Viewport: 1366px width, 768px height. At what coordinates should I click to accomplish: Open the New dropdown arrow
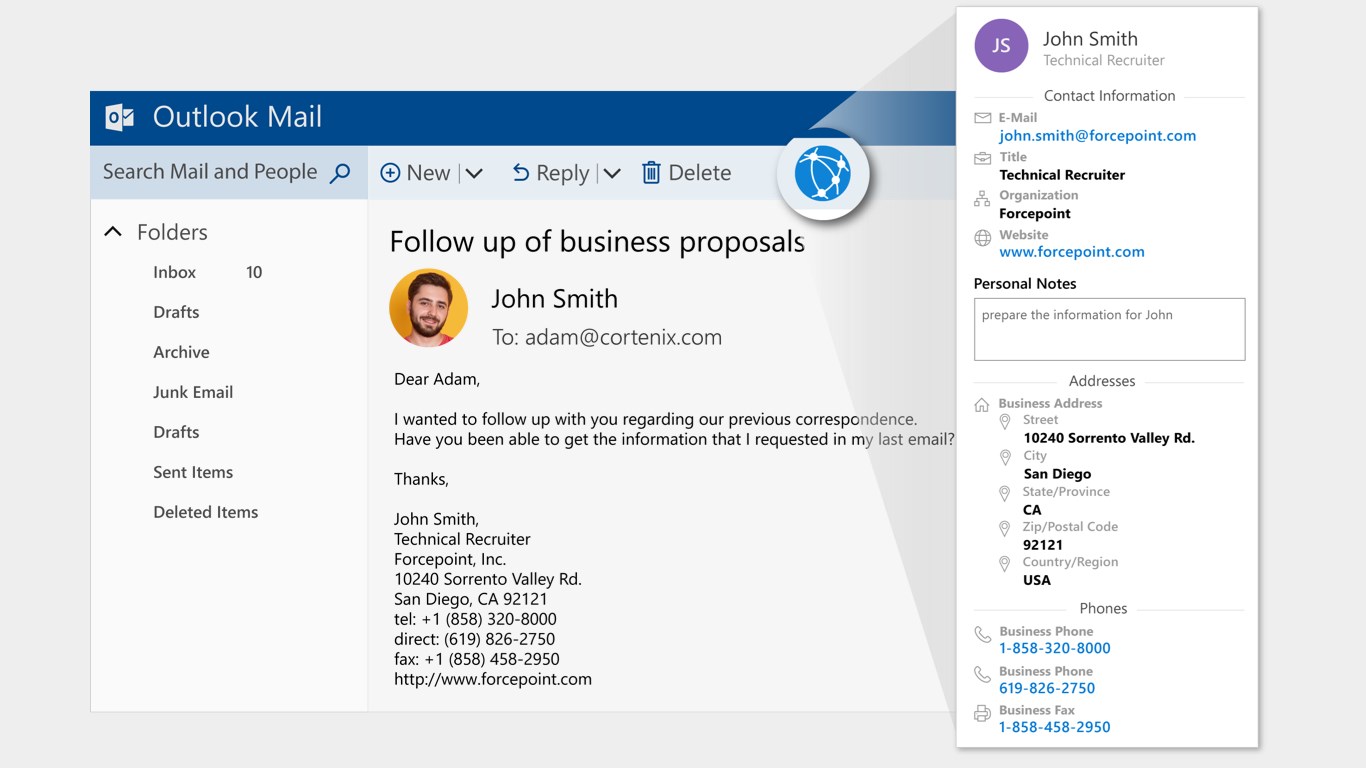474,173
